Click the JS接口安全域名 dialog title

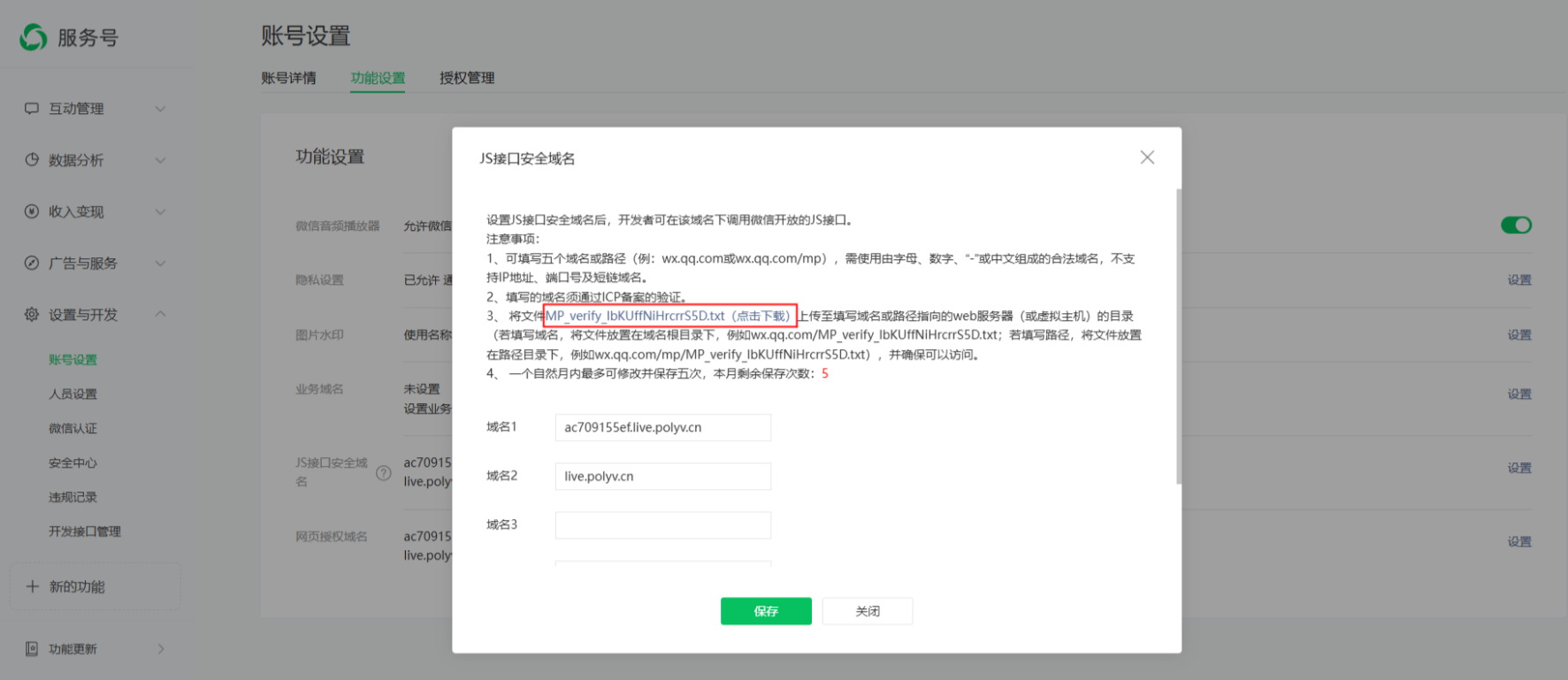coord(527,158)
